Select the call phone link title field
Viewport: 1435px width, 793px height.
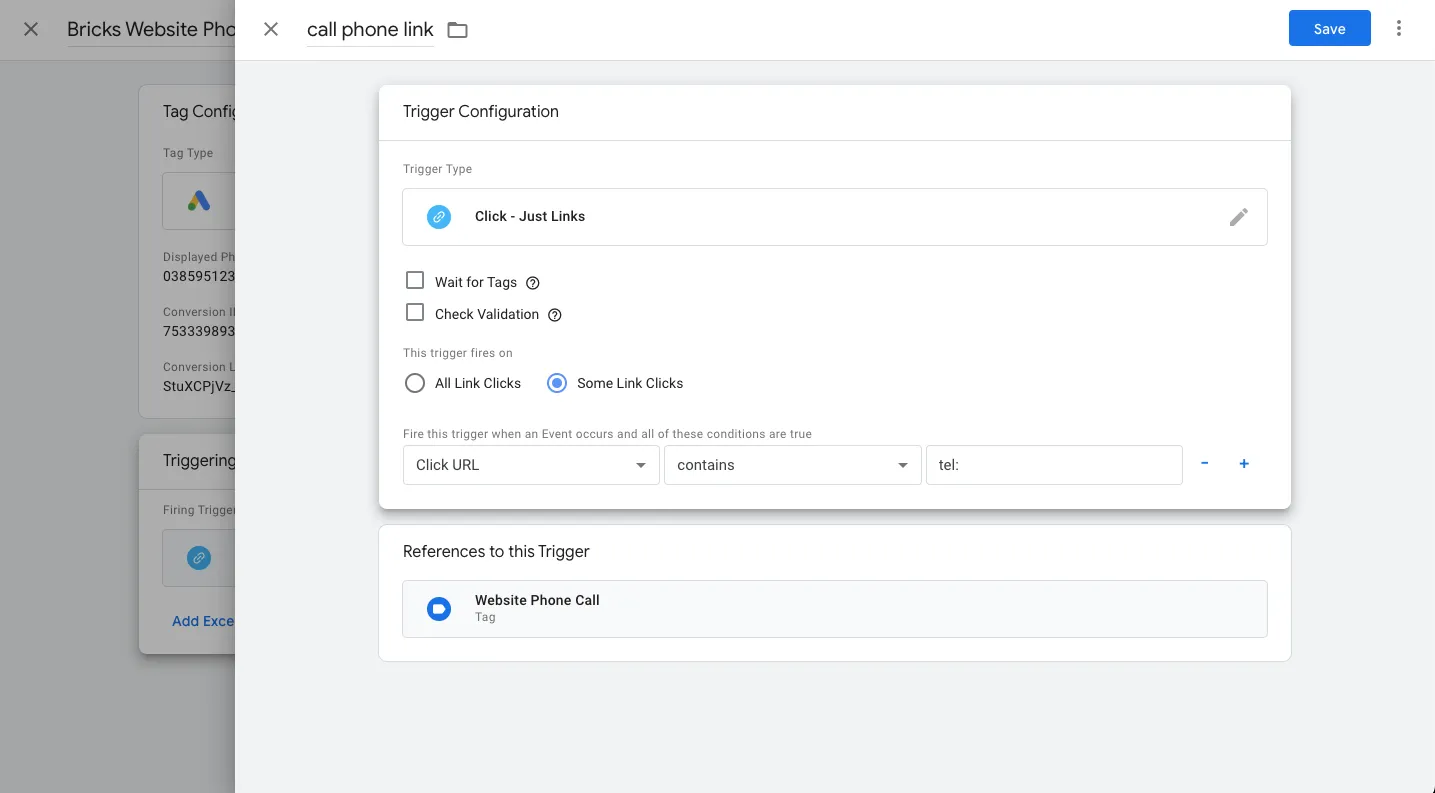(x=370, y=29)
